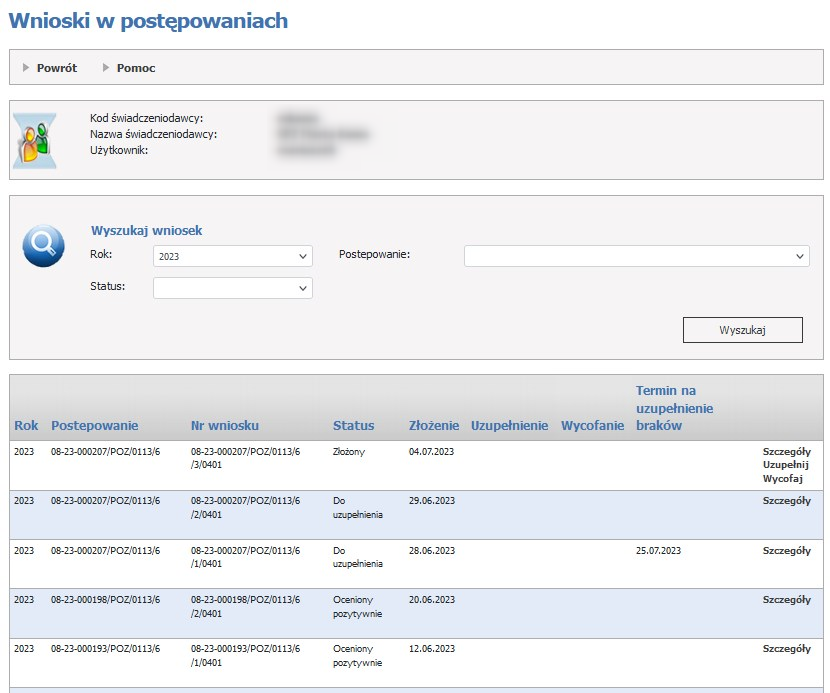Expand the Postepowanie dropdown in search form
This screenshot has height=693, width=830.
(636, 257)
